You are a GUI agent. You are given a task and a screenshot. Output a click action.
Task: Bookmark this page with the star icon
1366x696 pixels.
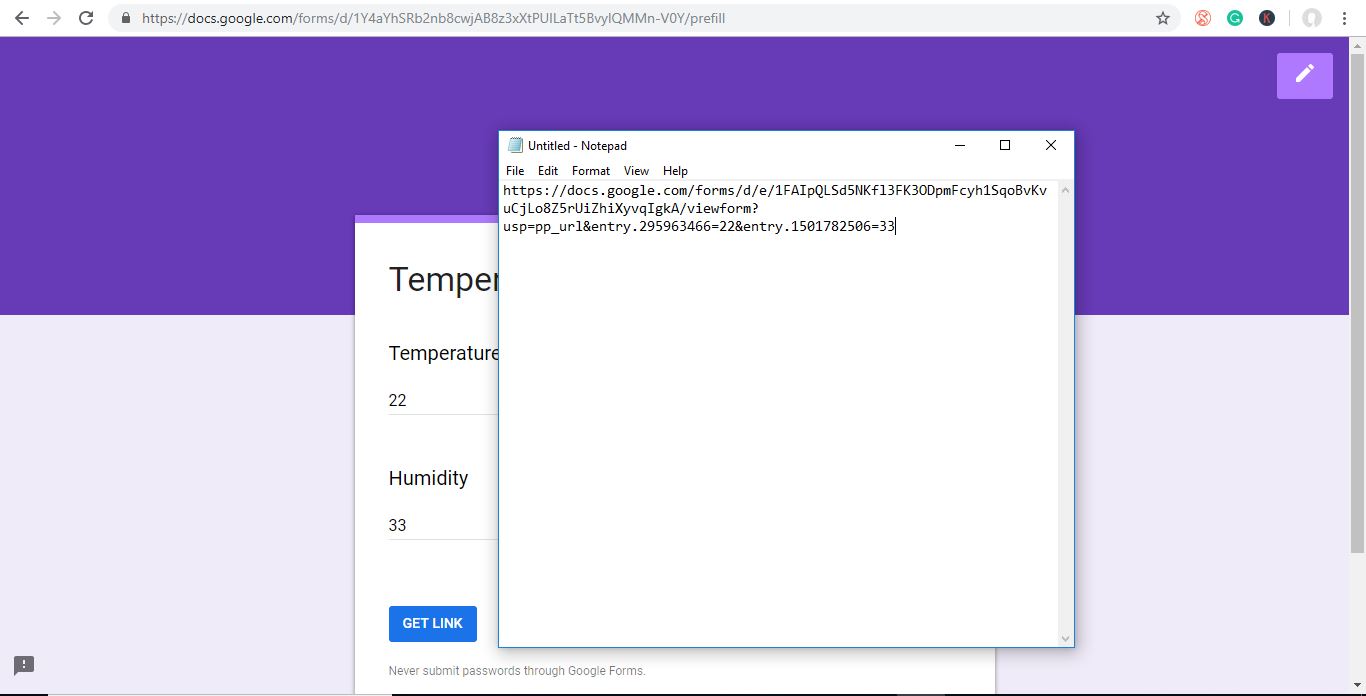click(x=1162, y=18)
